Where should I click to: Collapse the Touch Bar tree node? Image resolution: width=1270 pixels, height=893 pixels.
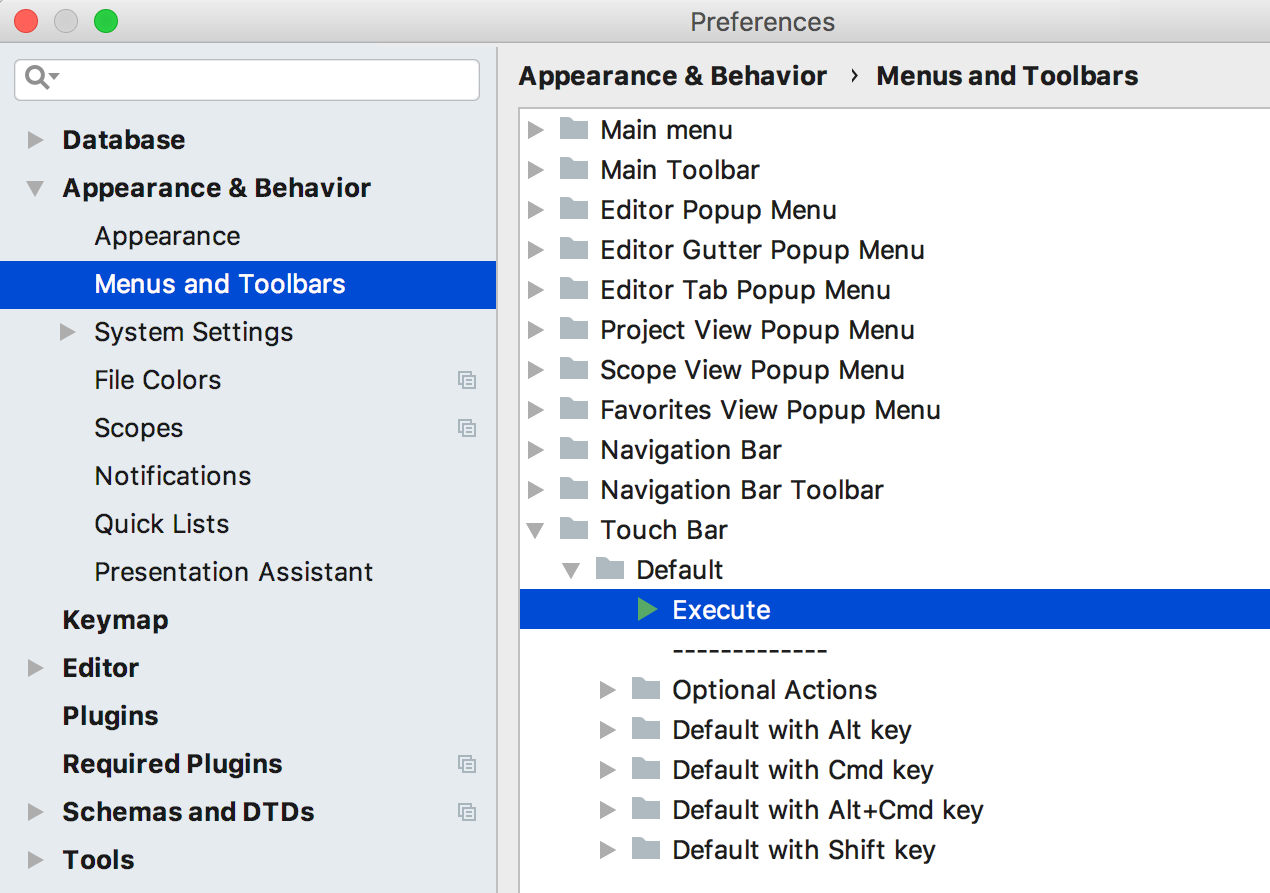click(536, 530)
